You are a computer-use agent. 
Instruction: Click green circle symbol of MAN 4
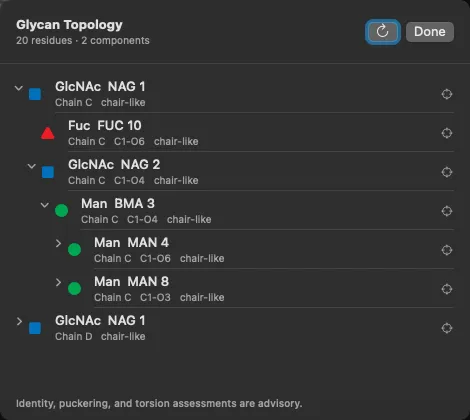(74, 250)
